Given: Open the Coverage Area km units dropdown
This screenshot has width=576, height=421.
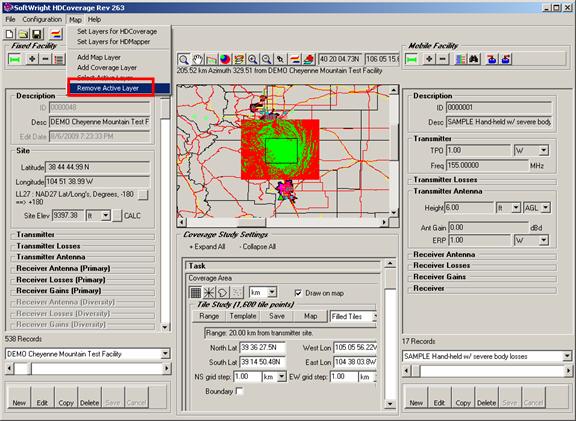Looking at the screenshot, I should point(272,292).
